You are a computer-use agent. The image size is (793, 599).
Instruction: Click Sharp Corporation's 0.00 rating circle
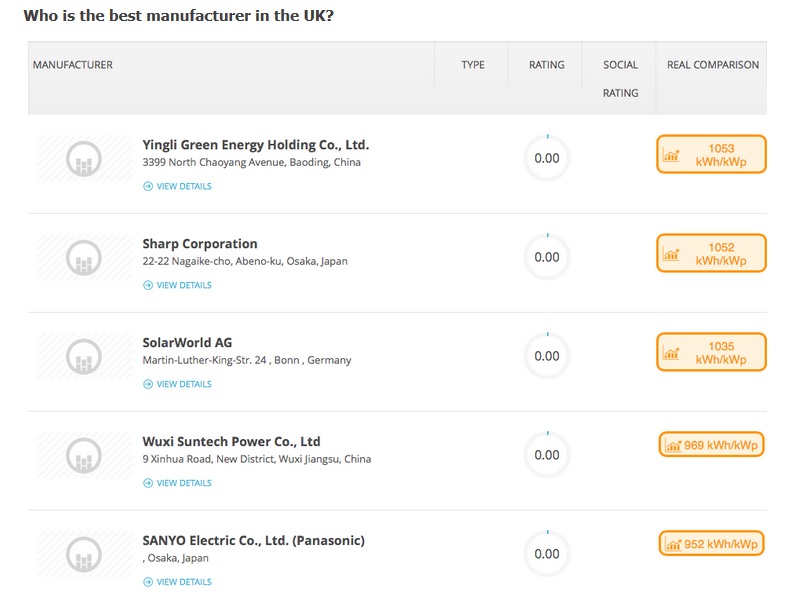547,257
